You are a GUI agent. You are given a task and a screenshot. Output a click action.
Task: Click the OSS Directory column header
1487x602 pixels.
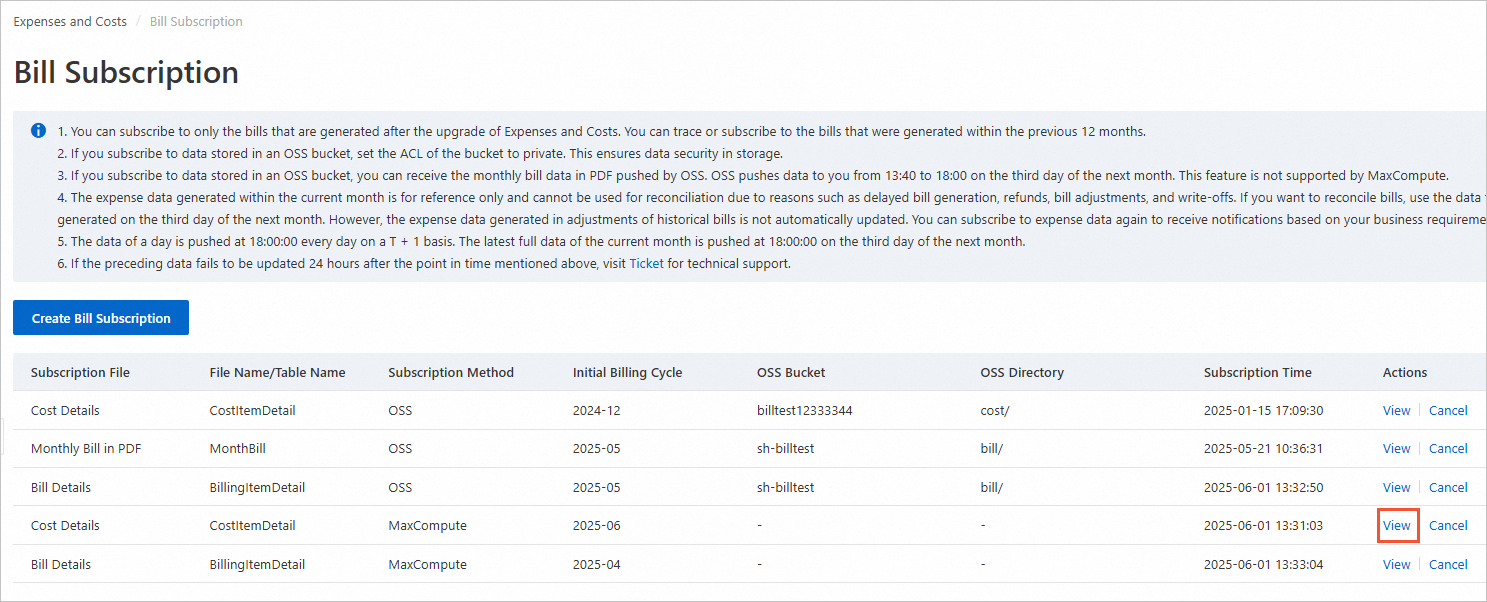(1022, 372)
